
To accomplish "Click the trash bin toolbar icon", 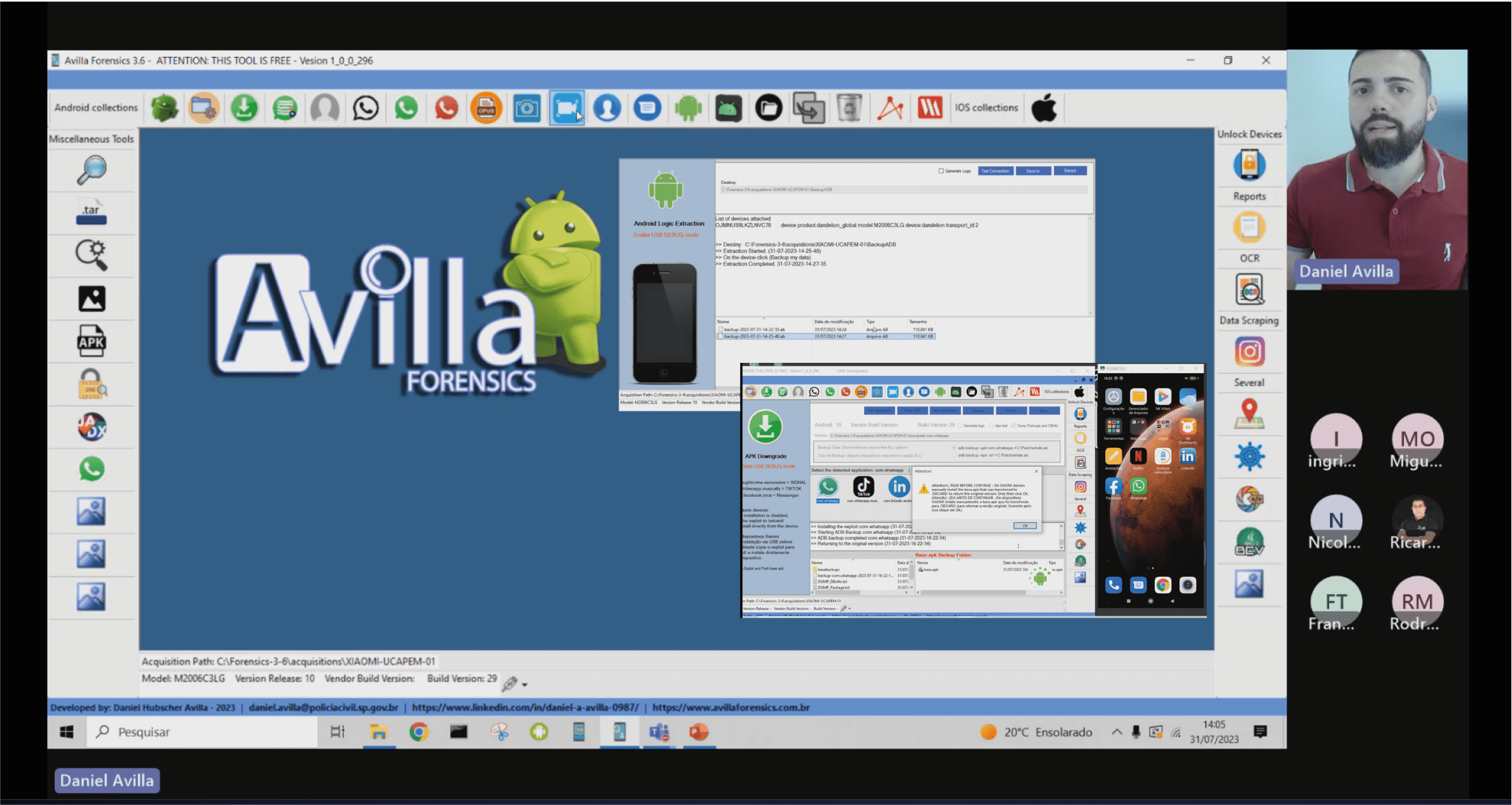I will tap(849, 108).
